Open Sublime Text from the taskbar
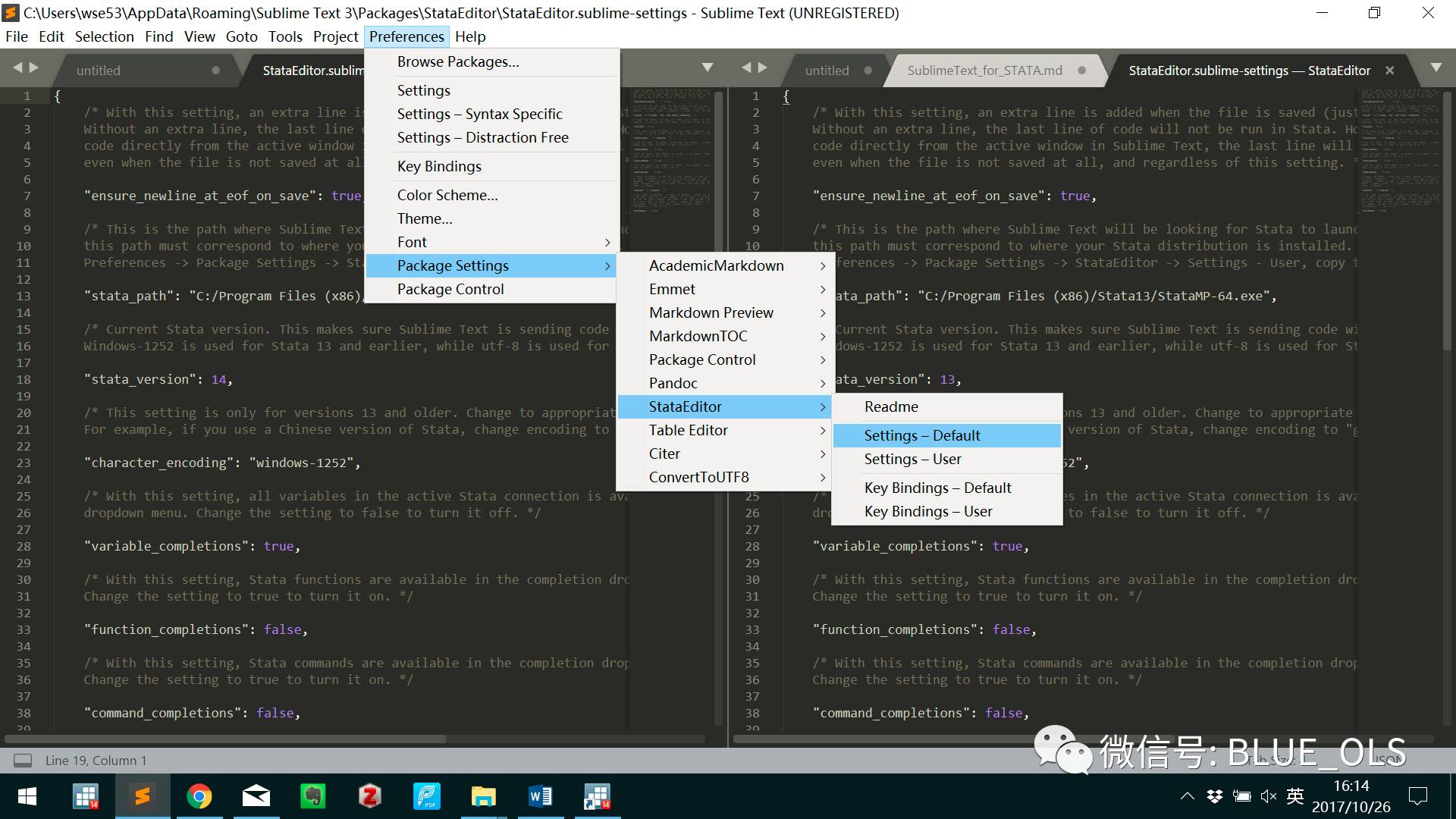 point(143,796)
